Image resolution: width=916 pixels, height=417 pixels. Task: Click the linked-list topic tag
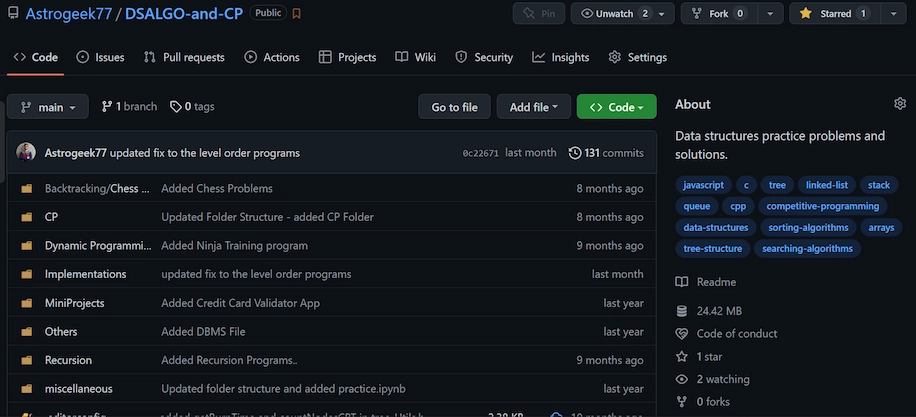click(x=827, y=185)
